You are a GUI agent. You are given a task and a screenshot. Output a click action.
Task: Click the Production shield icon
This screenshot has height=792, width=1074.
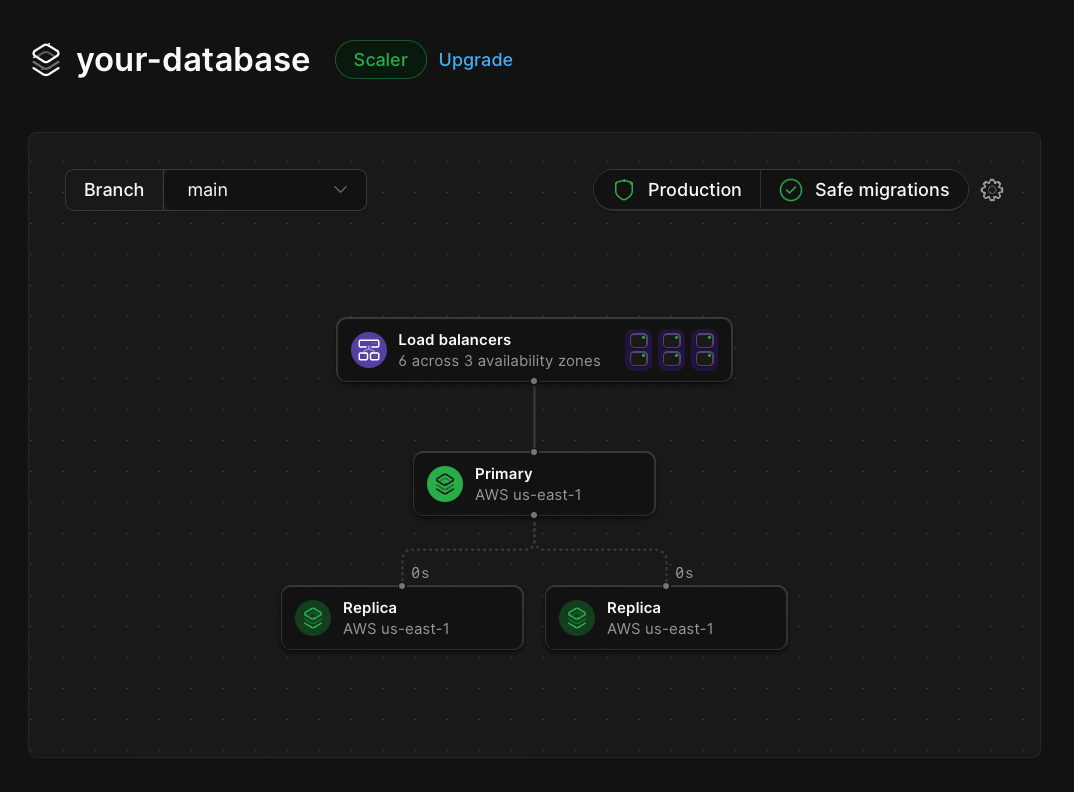[623, 189]
